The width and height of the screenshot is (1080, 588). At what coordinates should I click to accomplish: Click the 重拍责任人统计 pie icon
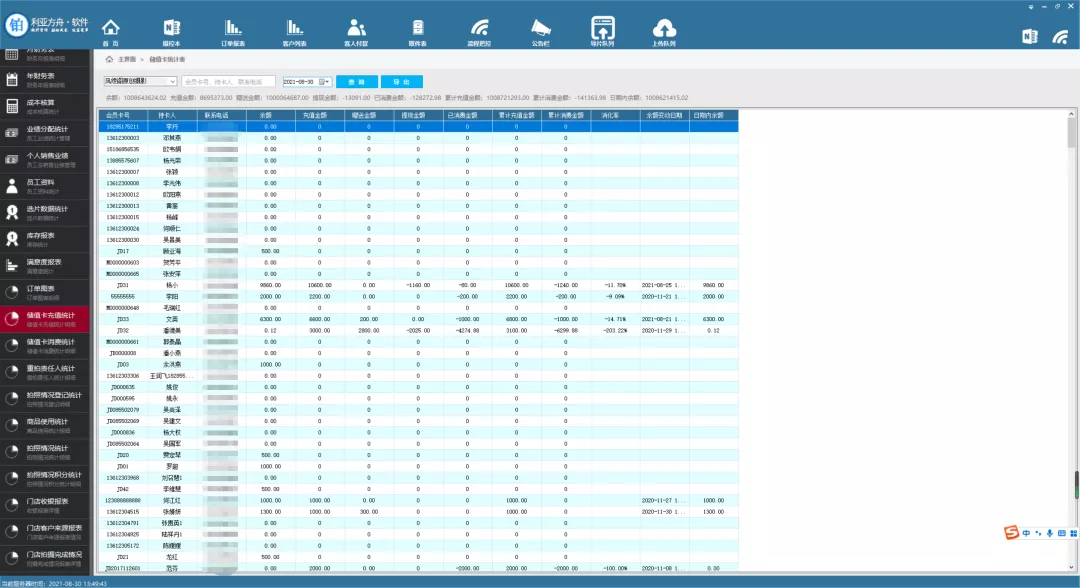pos(12,372)
